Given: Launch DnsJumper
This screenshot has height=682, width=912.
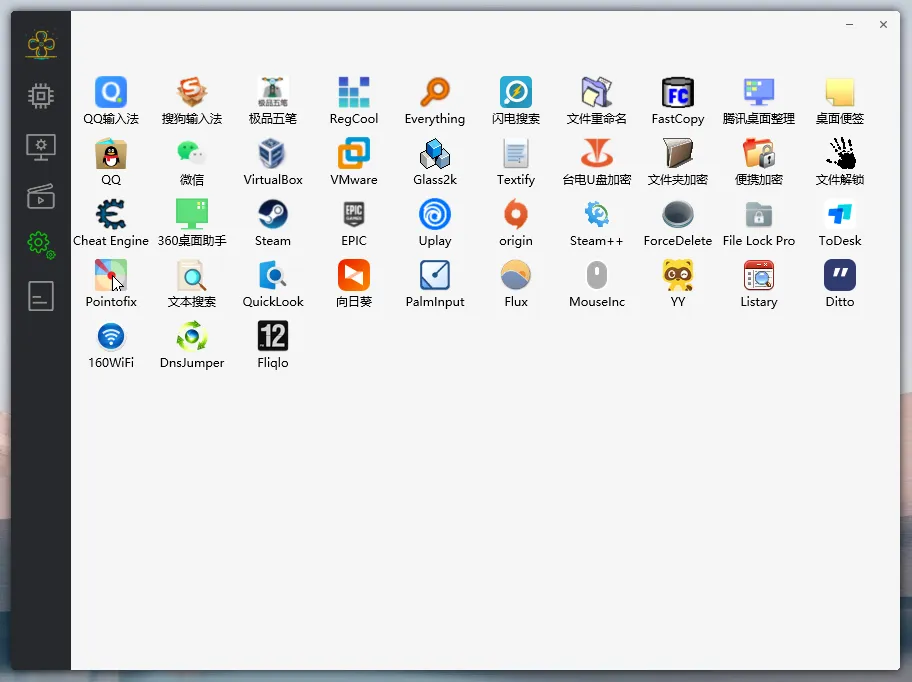Looking at the screenshot, I should (x=192, y=336).
